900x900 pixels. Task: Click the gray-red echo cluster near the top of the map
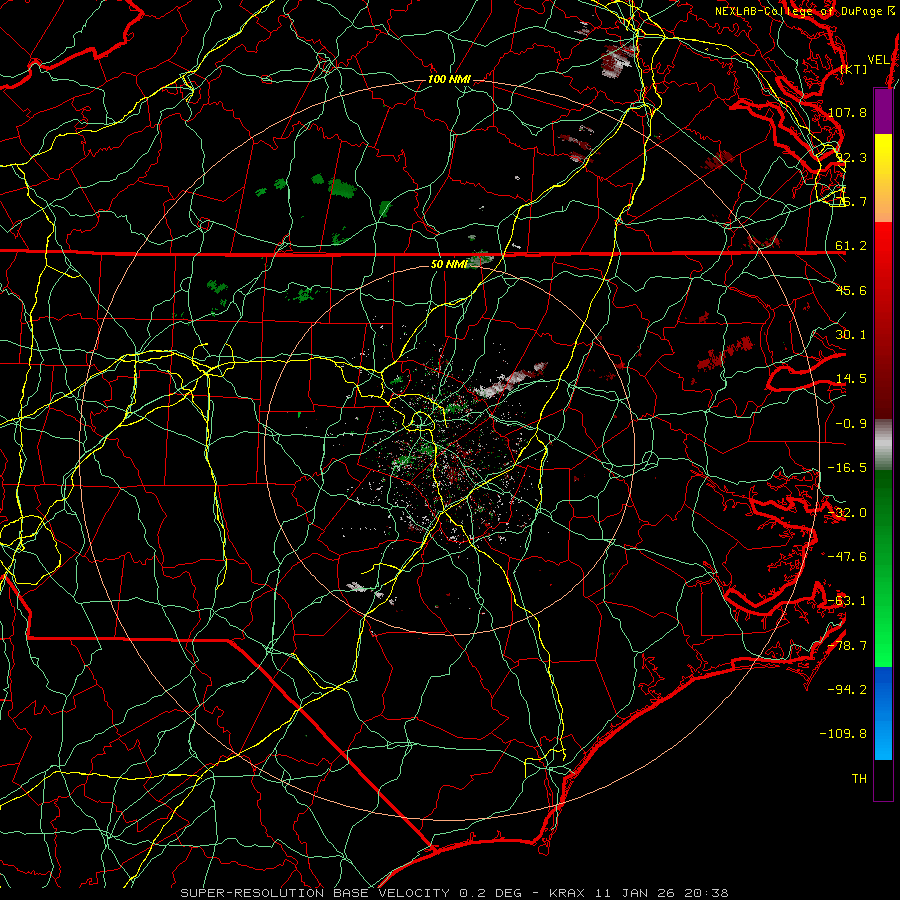(x=618, y=60)
